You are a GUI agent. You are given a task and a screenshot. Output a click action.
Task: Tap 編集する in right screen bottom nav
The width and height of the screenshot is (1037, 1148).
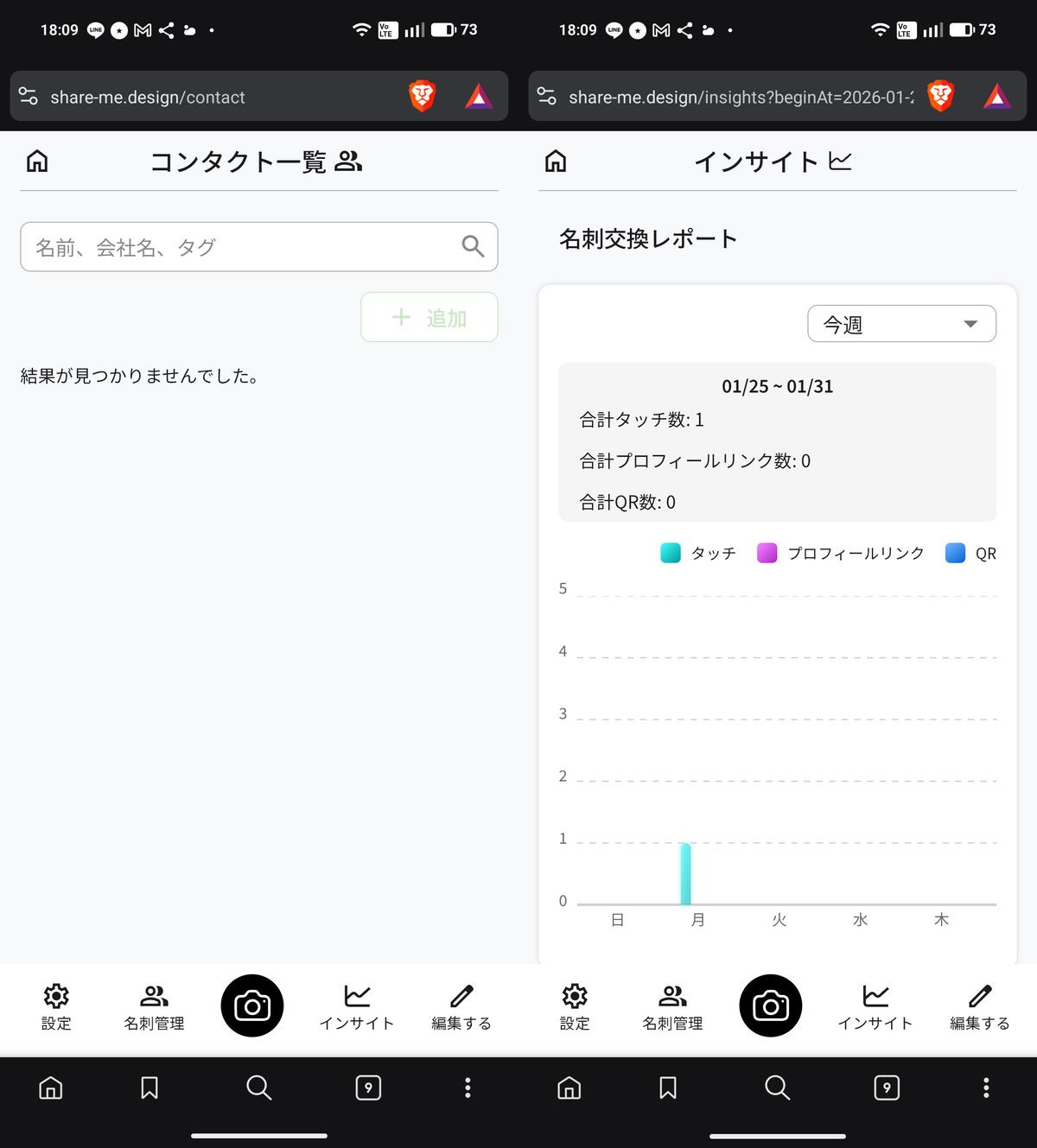(980, 1007)
